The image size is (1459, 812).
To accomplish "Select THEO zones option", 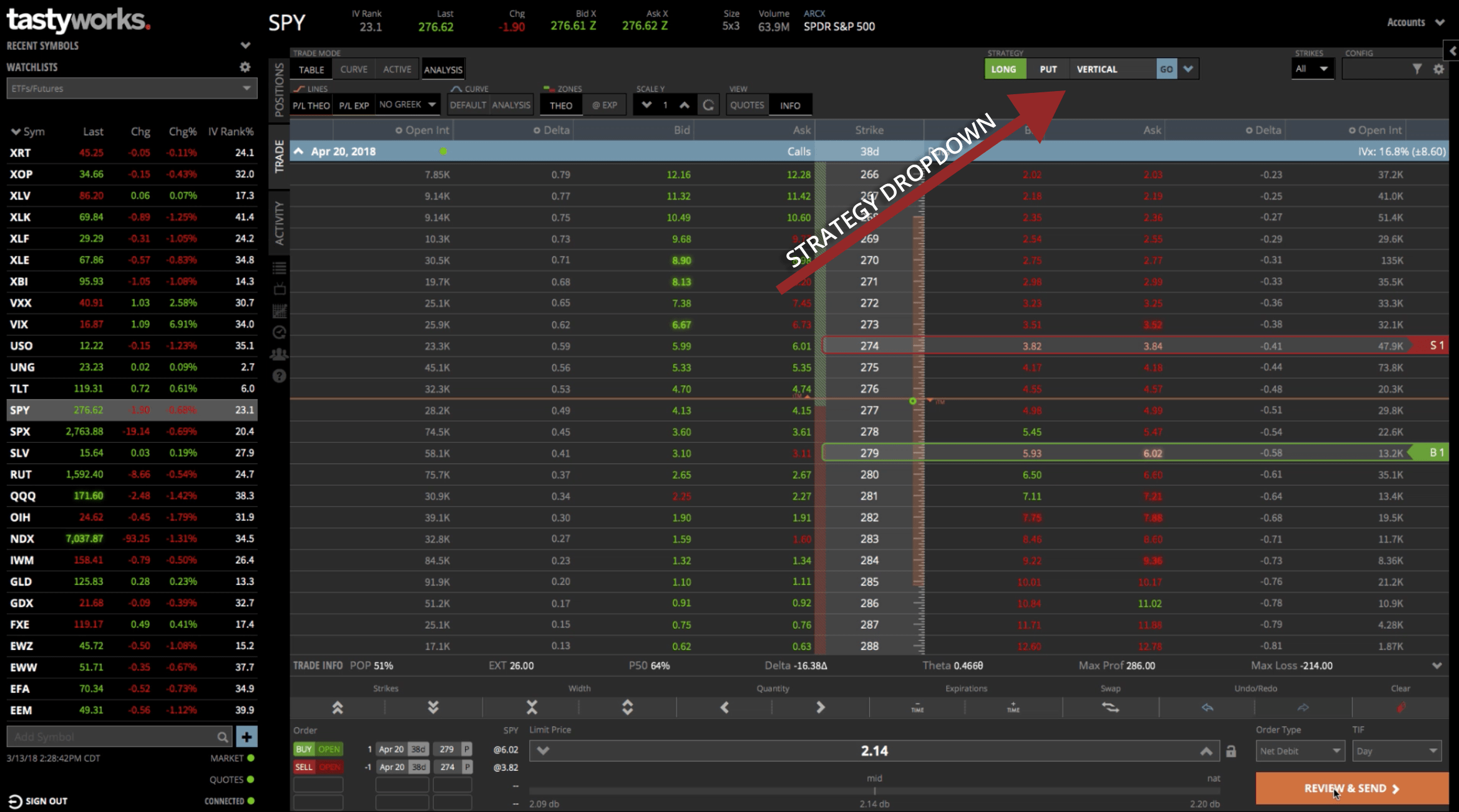I will [x=561, y=105].
